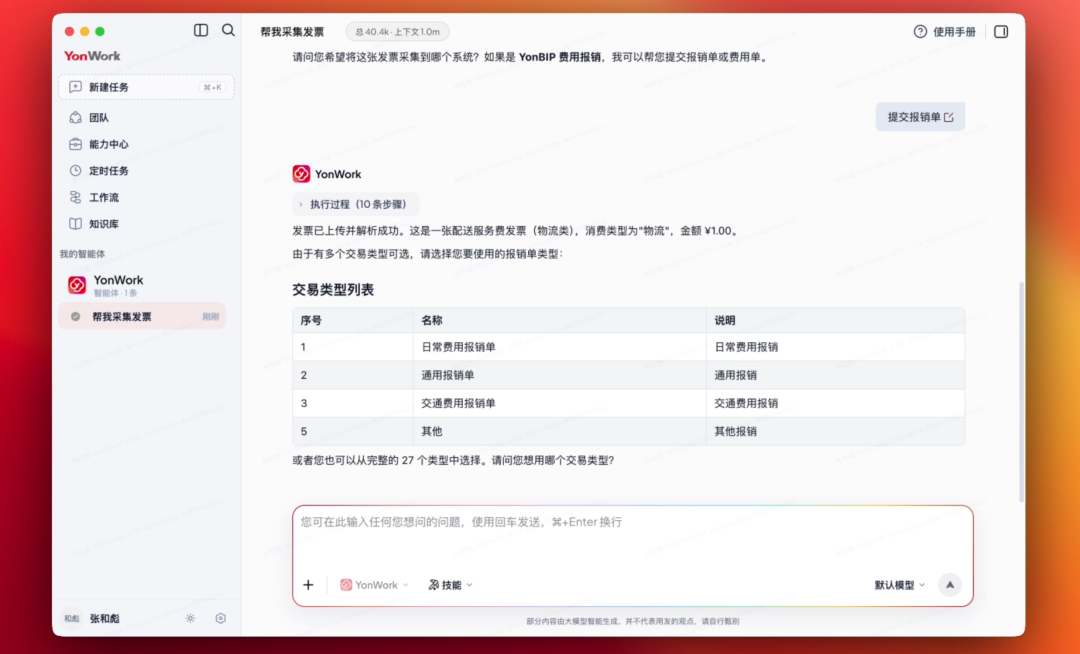Select the 日常费用报销单 cell
The height and width of the screenshot is (654, 1080).
[559, 347]
